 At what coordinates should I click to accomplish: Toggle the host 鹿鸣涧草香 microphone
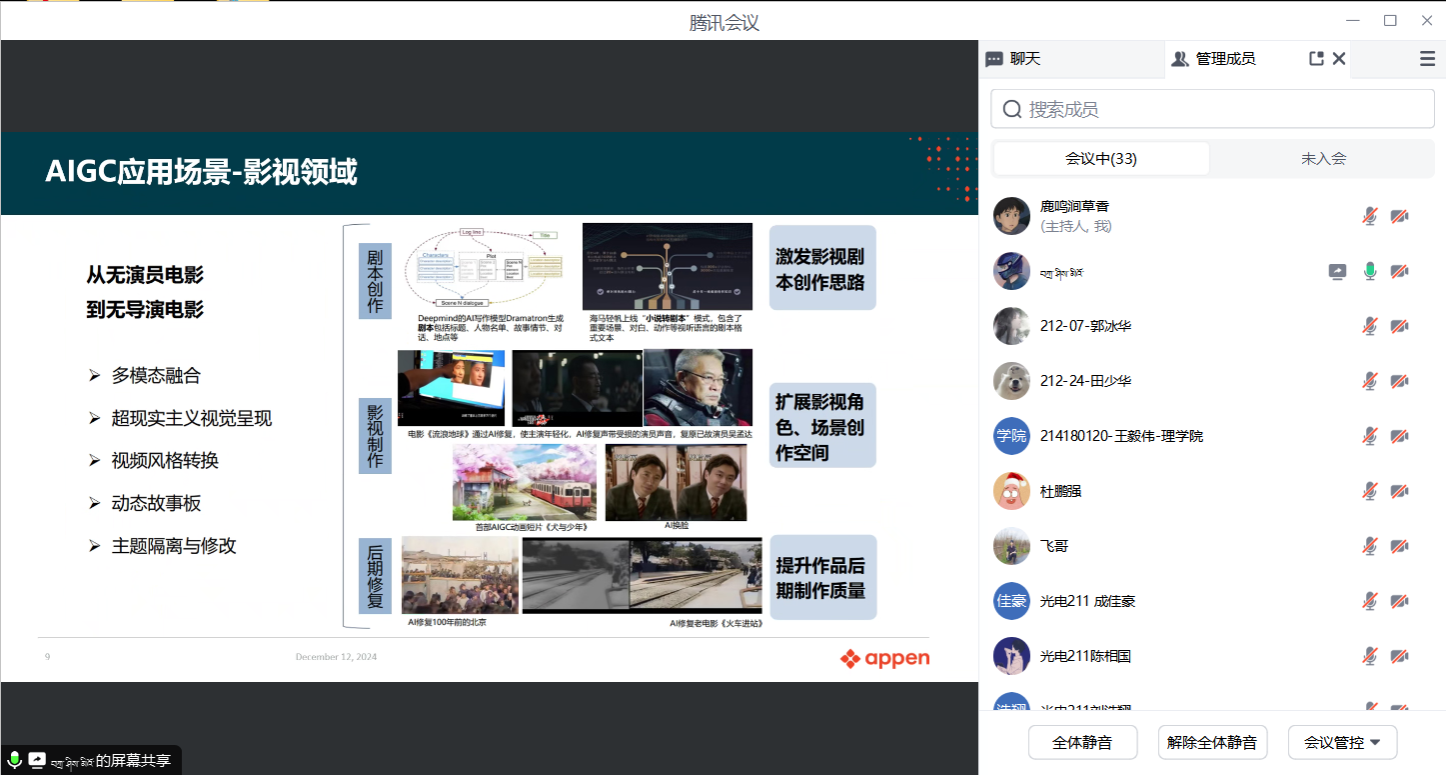click(x=1370, y=216)
